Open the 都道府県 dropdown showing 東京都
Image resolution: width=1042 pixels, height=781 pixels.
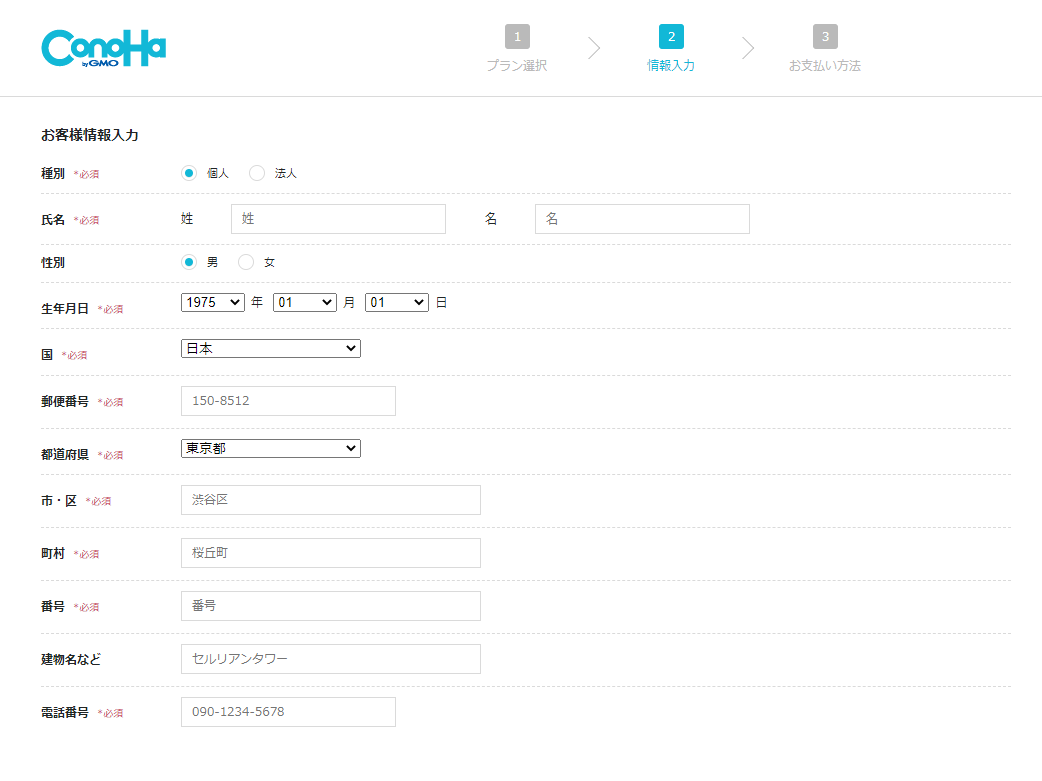(x=270, y=448)
